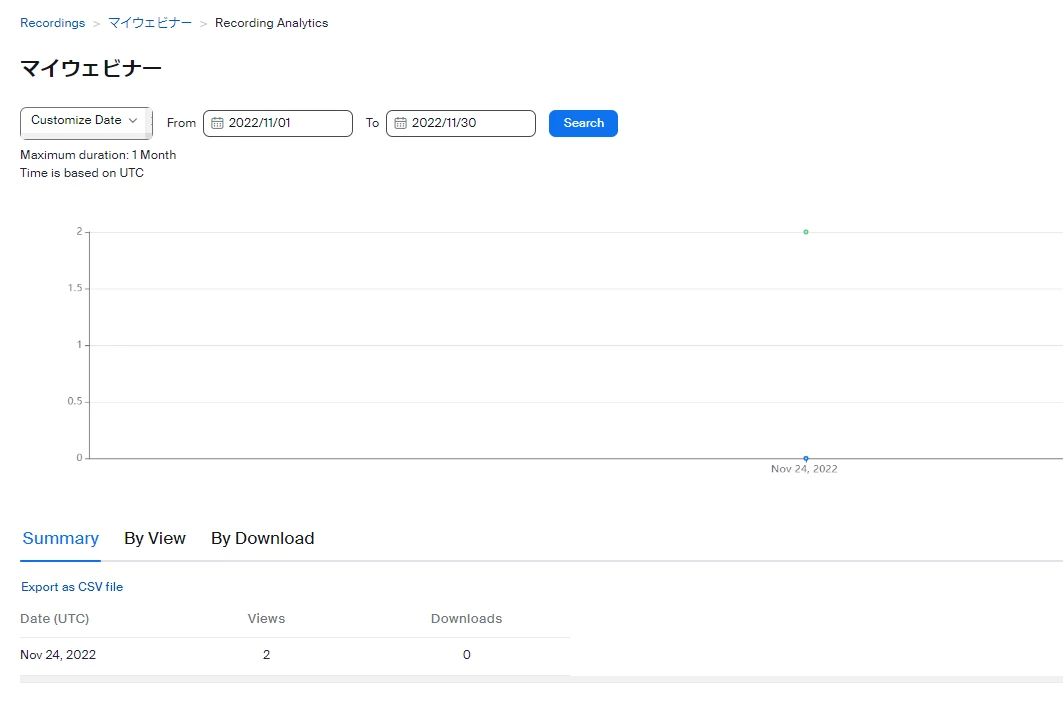
Task: Click Maximum duration: 1 Month note
Action: click(98, 155)
